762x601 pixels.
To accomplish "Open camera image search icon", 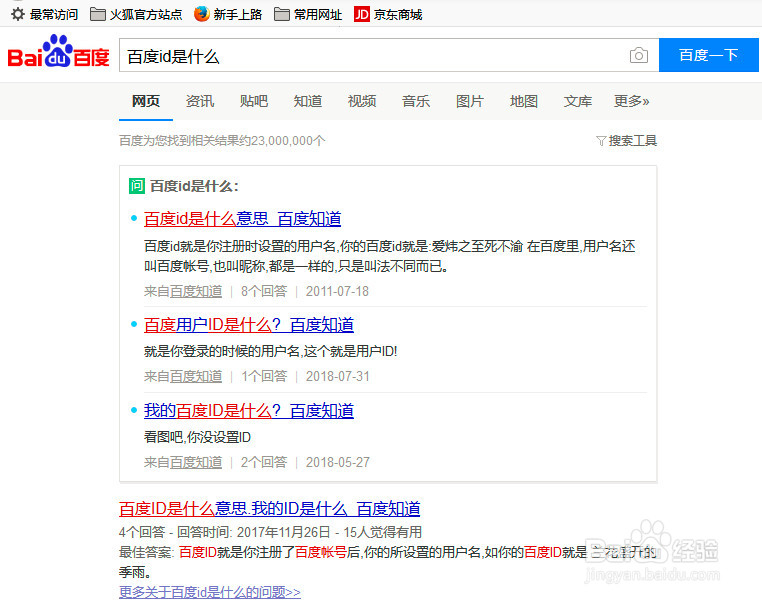I will (639, 55).
